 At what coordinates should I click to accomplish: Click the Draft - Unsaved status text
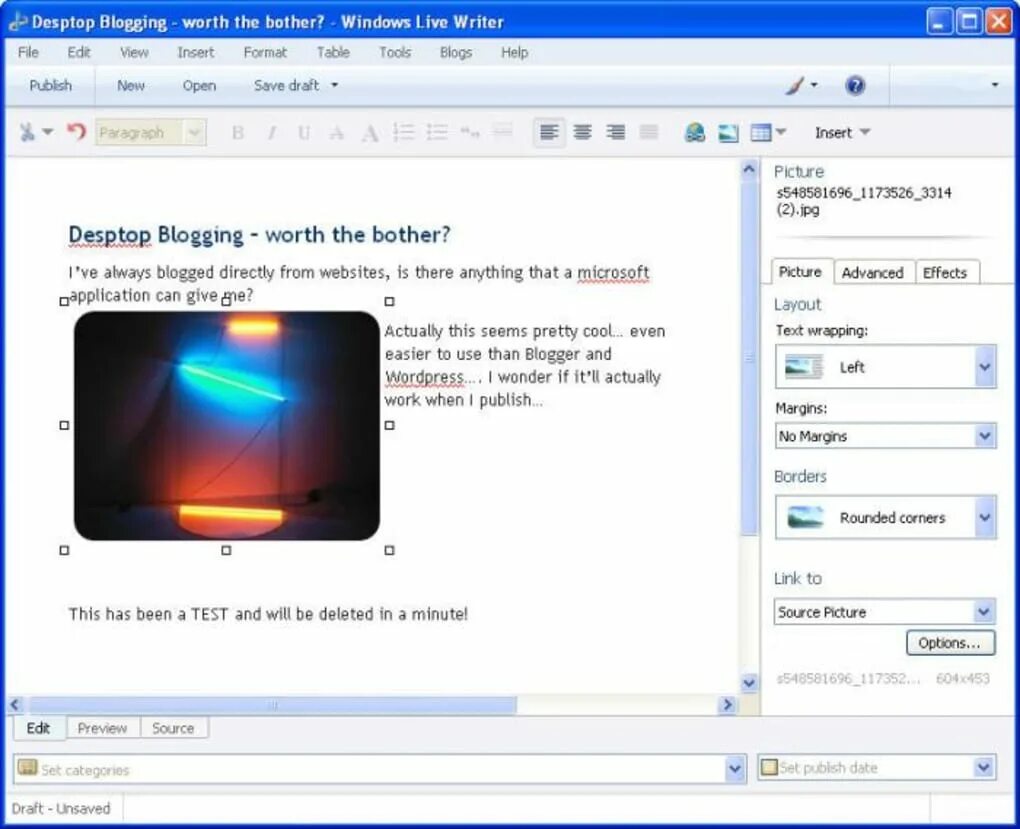point(61,808)
